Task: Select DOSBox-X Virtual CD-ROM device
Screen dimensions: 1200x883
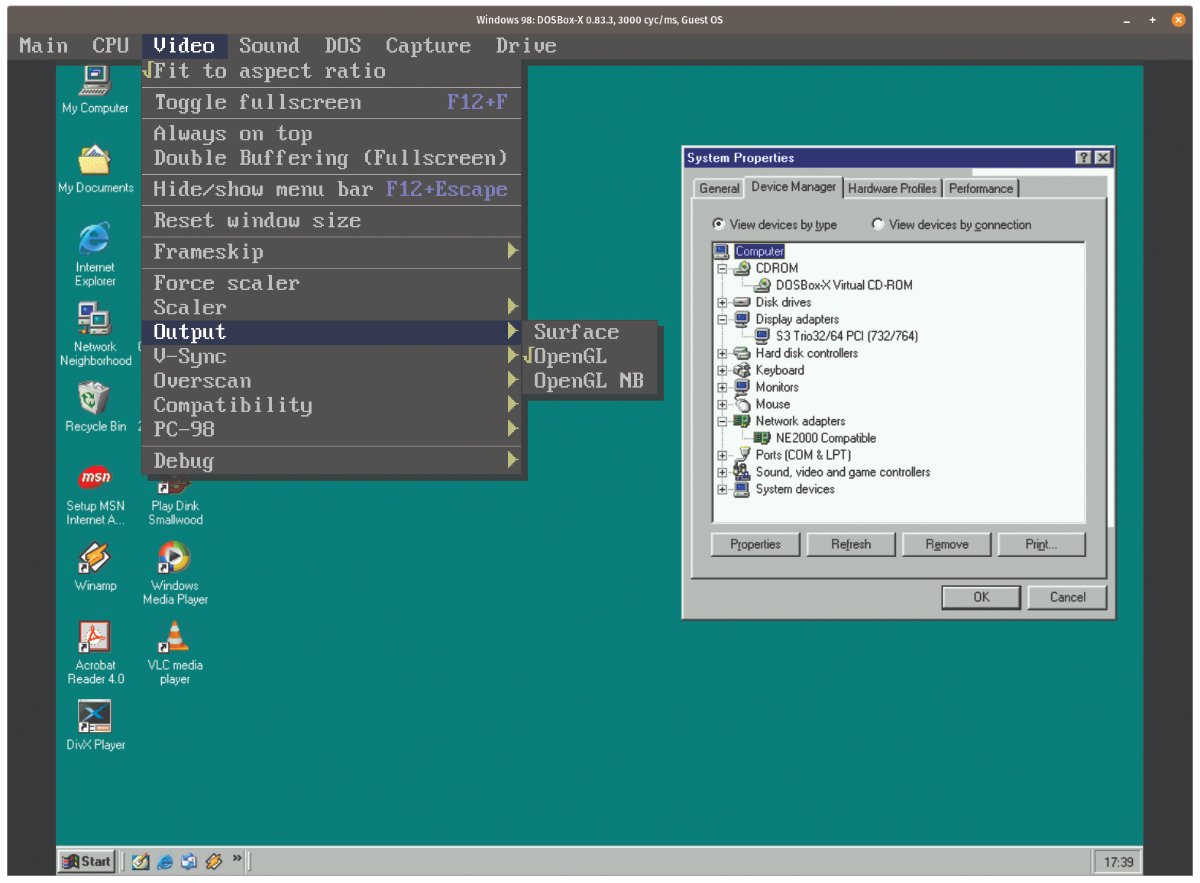Action: coord(835,285)
